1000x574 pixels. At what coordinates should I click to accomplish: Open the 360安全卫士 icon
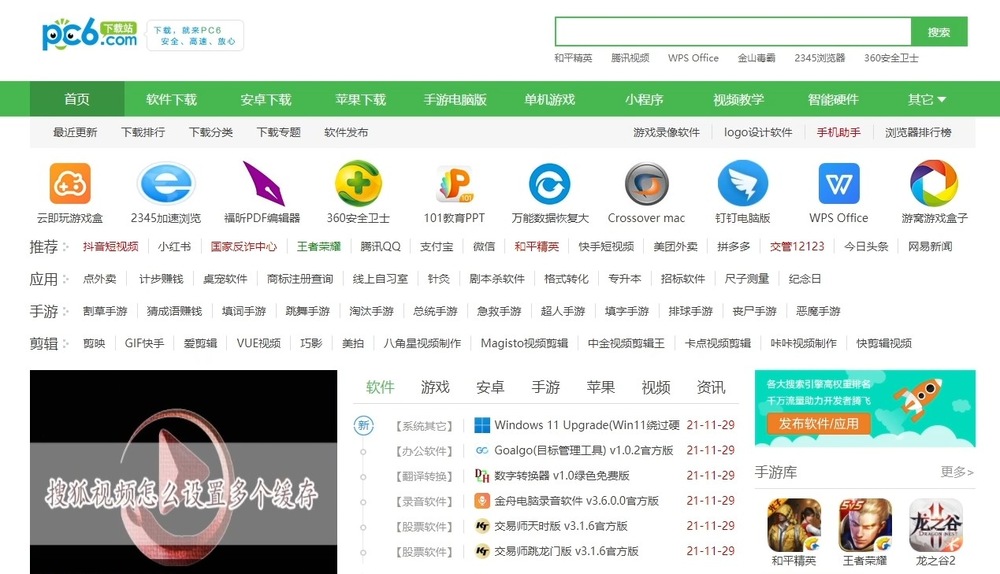click(358, 184)
